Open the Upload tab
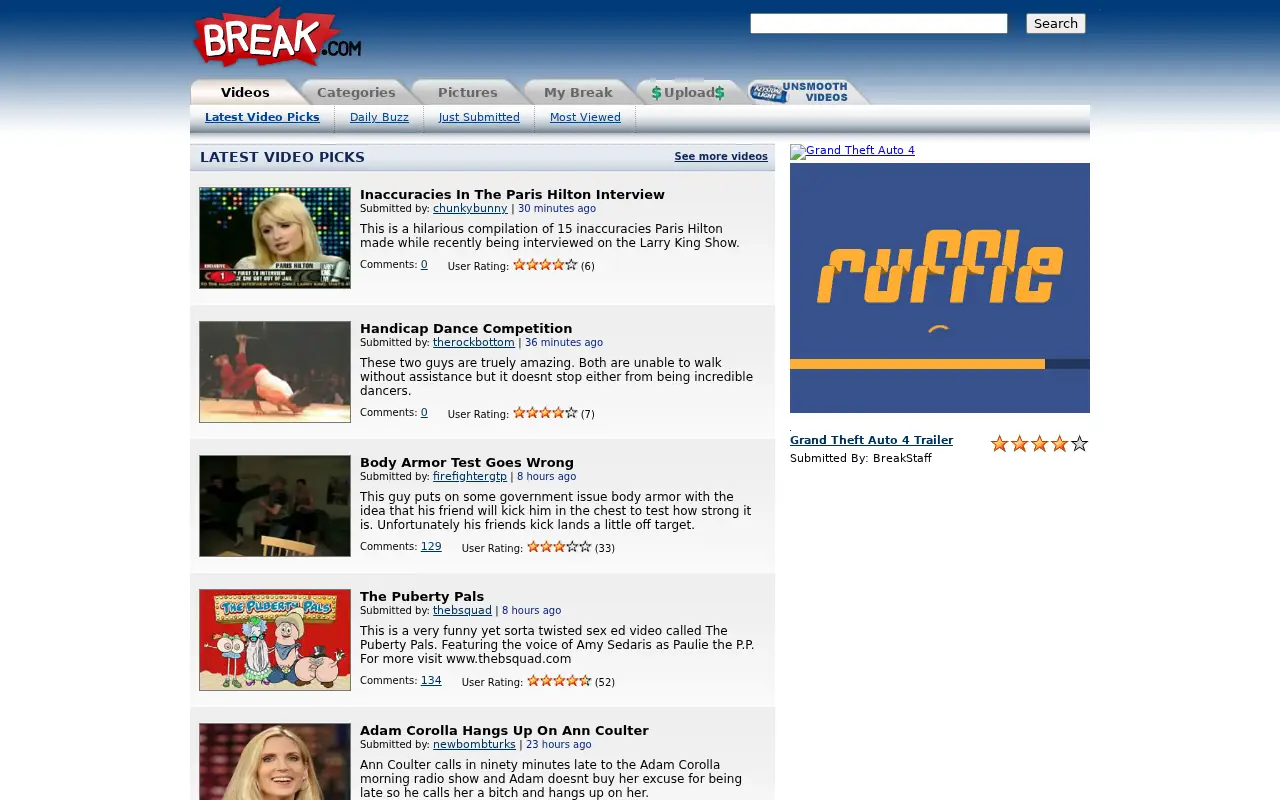1280x800 pixels. [x=688, y=92]
